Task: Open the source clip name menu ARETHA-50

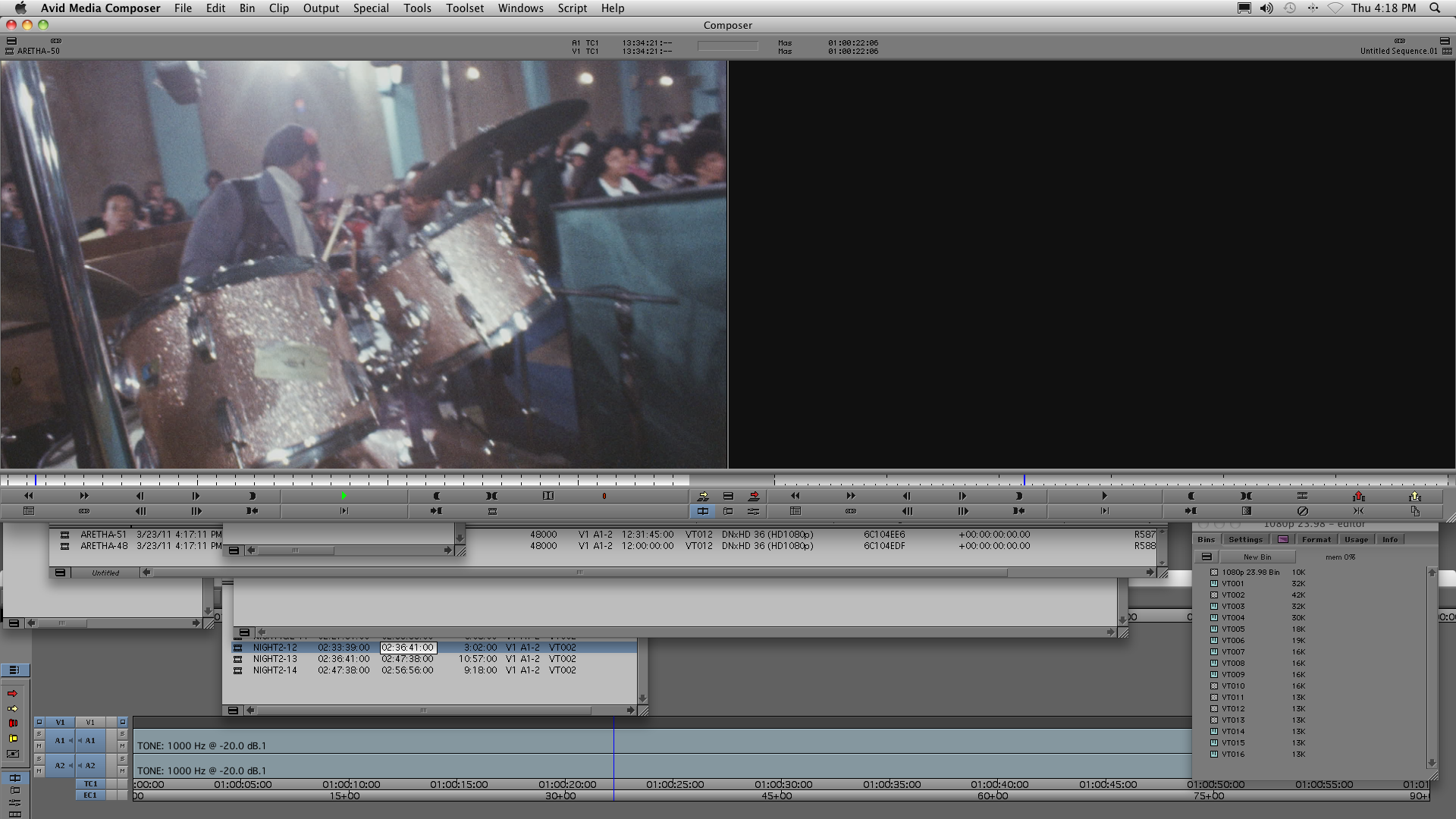Action: [x=38, y=51]
